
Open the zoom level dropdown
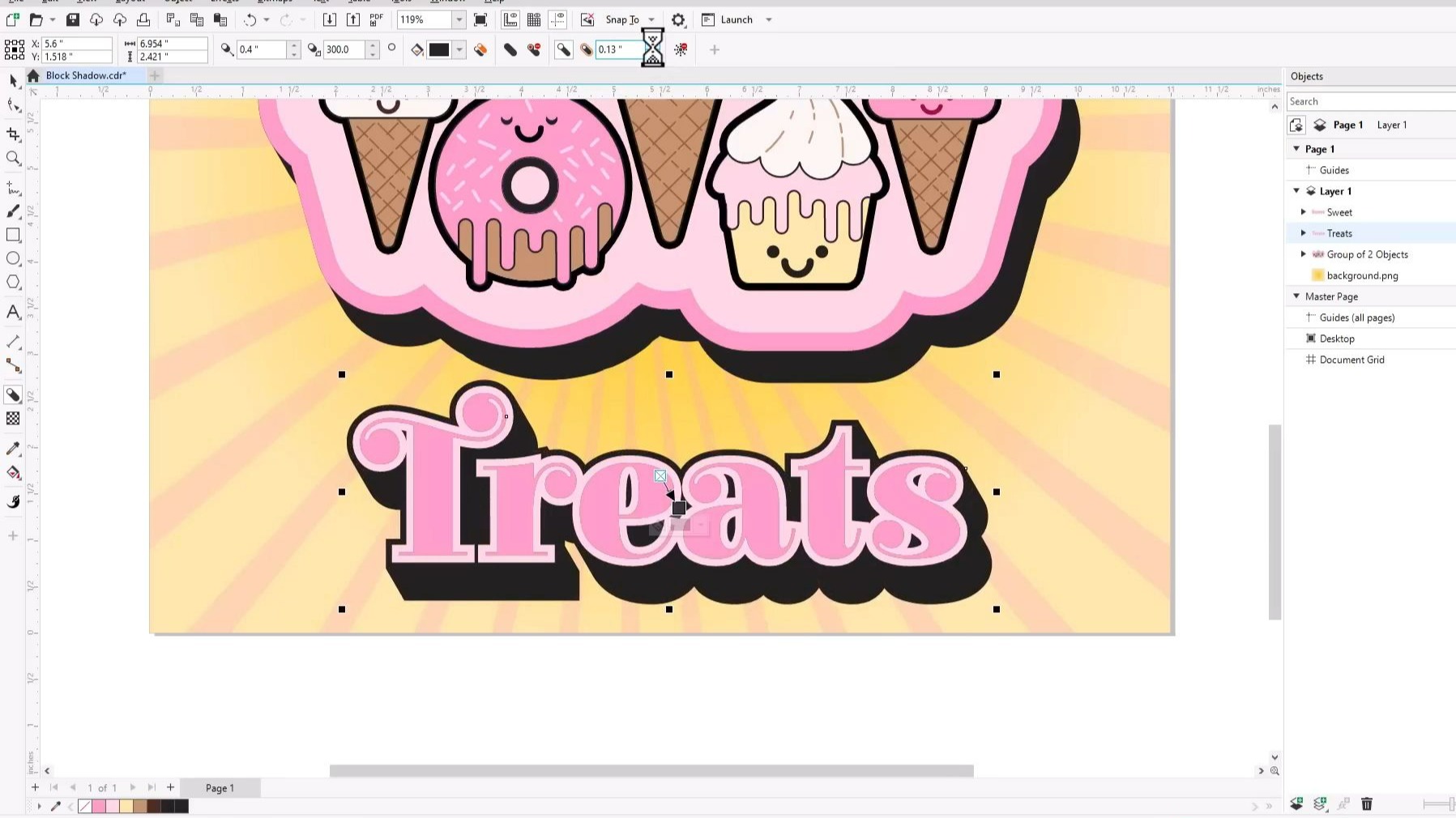[x=459, y=19]
